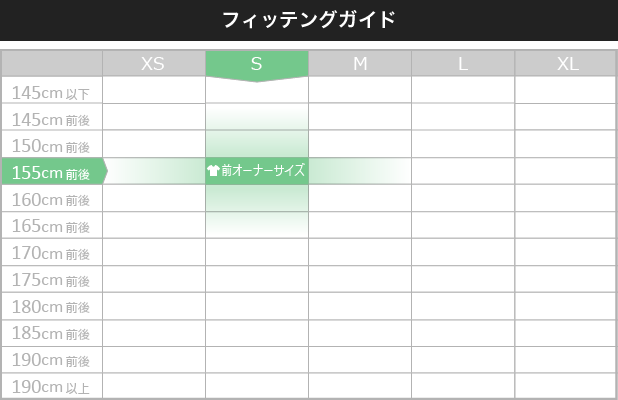Click the 190cm以上 height row label

(x=52, y=386)
